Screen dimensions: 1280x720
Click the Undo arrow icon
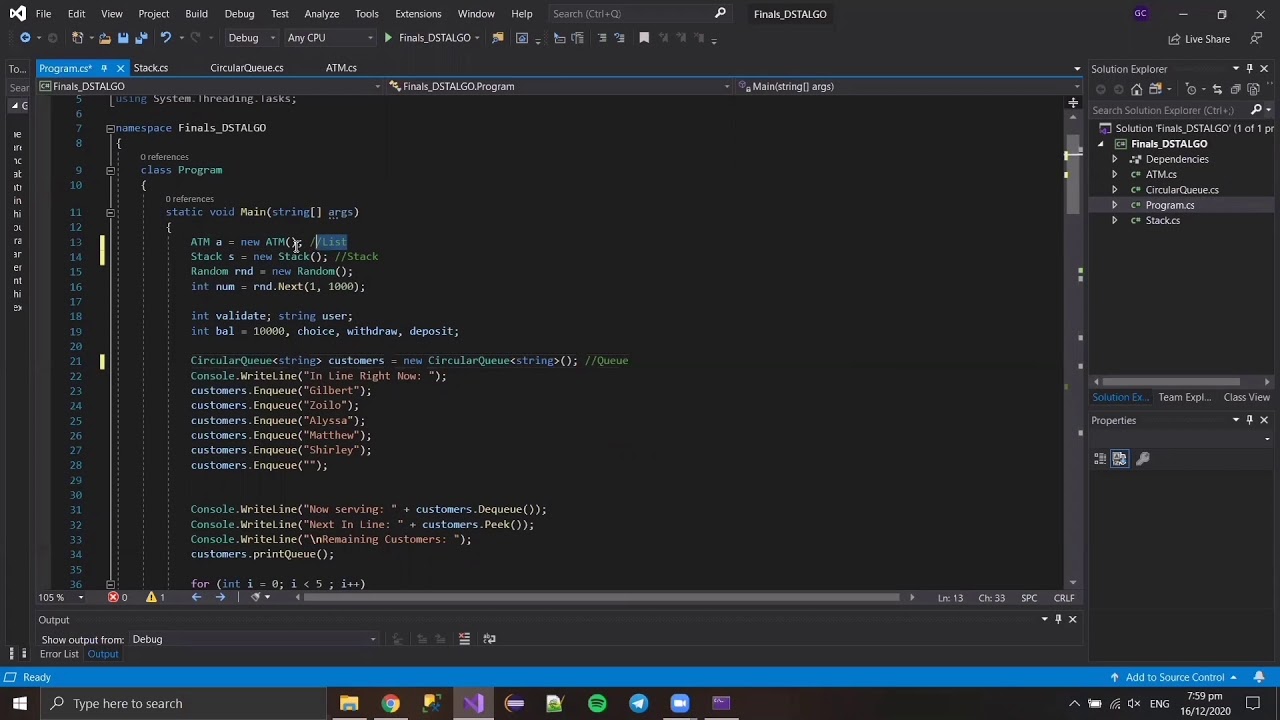click(165, 38)
